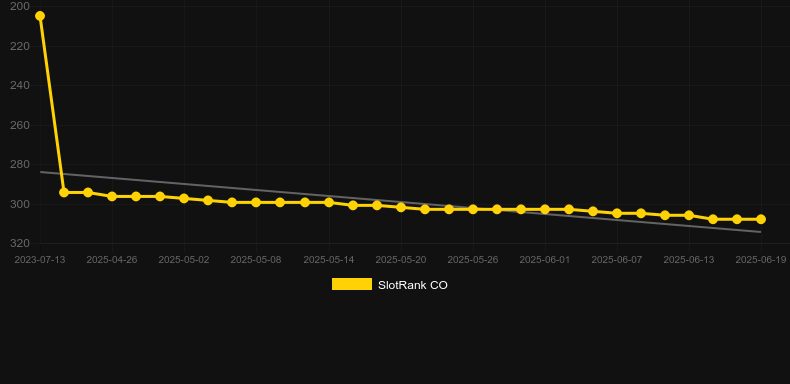Select the data point at 2025-06-01
790x384 pixels.
545,209
